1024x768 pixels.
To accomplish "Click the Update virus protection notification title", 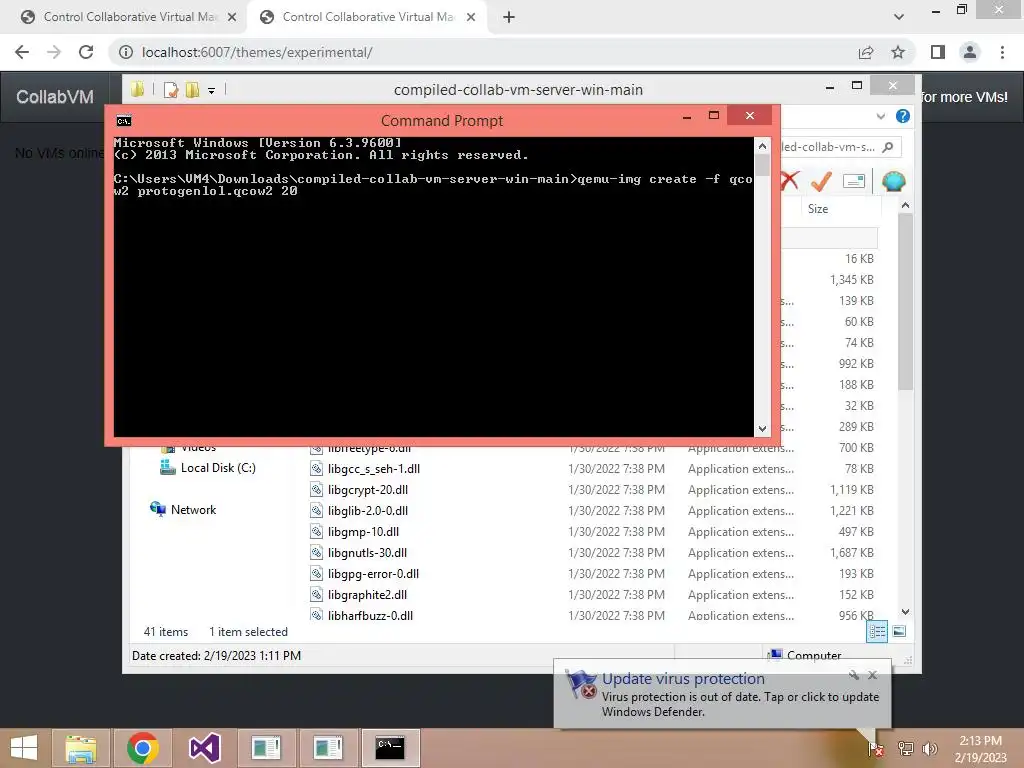I will (x=683, y=679).
